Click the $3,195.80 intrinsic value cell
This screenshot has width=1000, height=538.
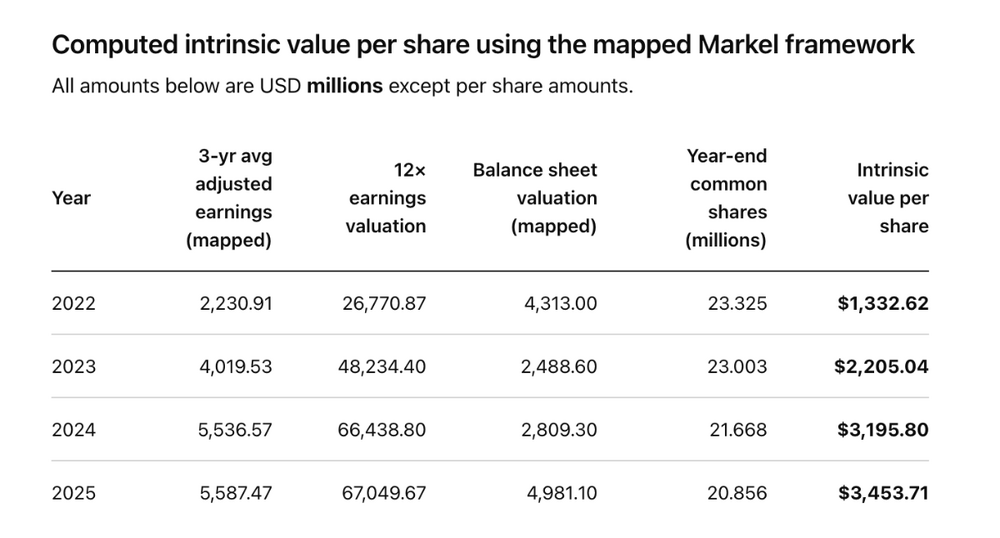[x=883, y=430]
